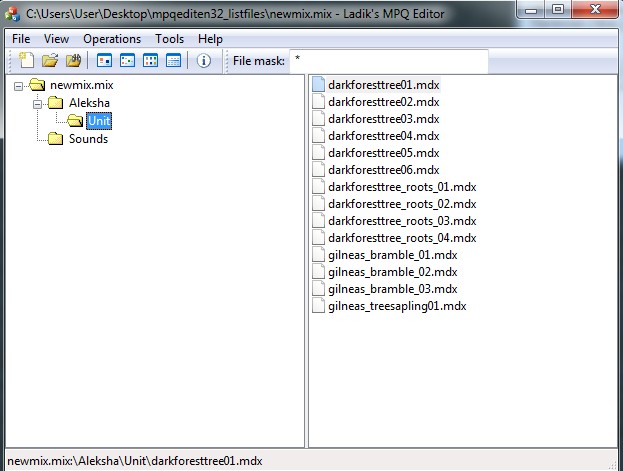Collapse the newmix.mix root node
623x471 pixels.
pyautogui.click(x=18, y=86)
